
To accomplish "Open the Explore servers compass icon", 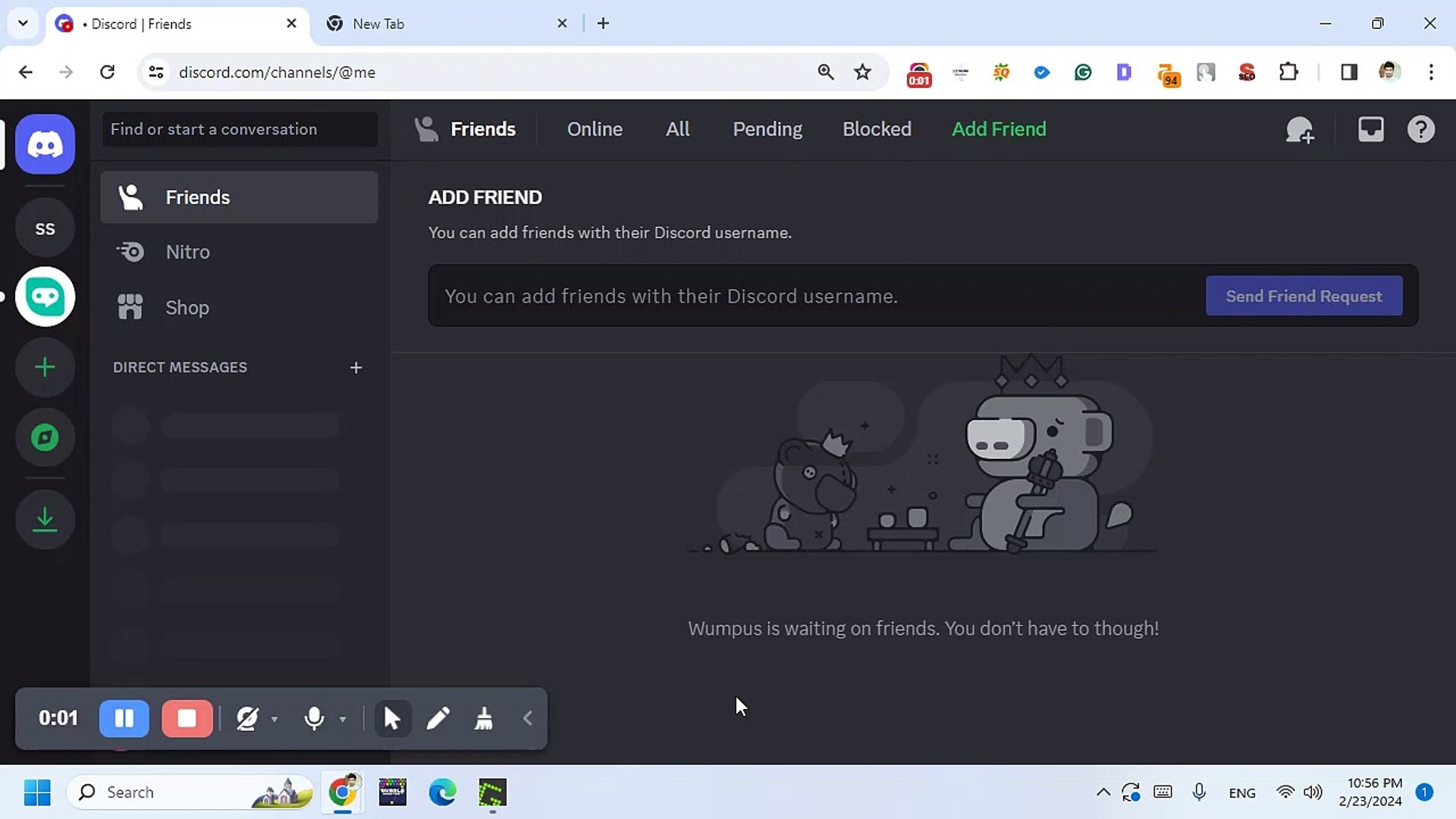I will click(x=45, y=437).
